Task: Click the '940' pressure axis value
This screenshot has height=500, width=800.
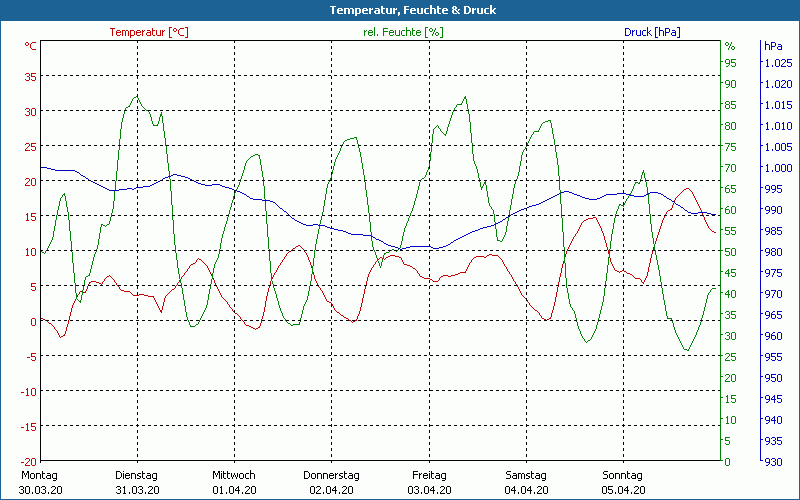Action: tap(773, 419)
